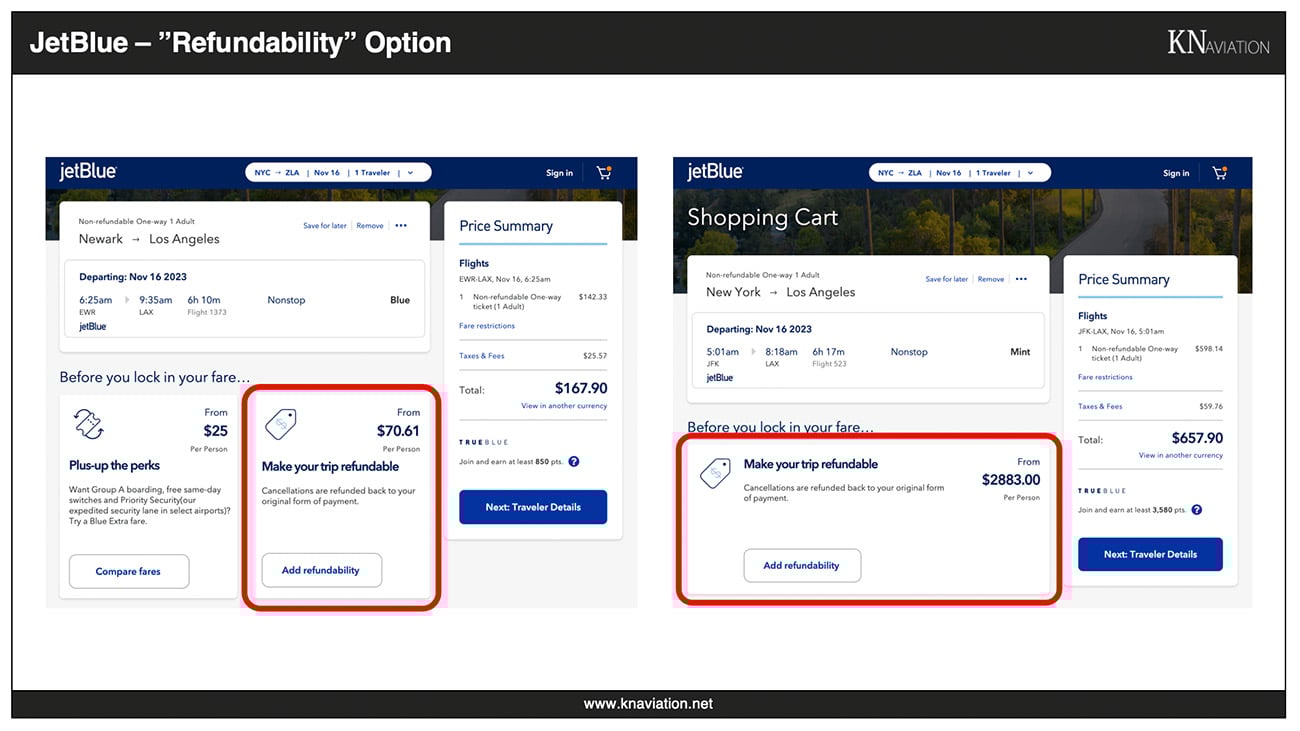The image size is (1300, 731).
Task: Click the www.knaviation.net footer text
Action: [x=648, y=704]
